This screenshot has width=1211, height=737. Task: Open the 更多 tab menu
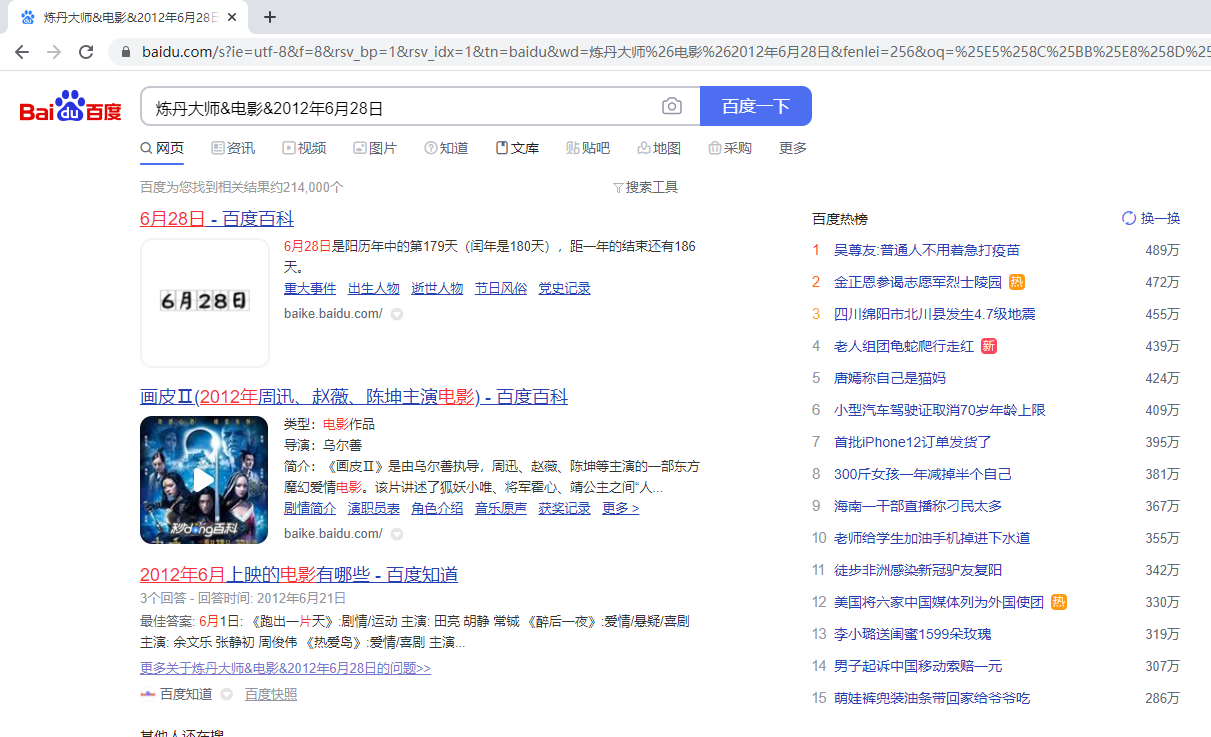tap(793, 148)
